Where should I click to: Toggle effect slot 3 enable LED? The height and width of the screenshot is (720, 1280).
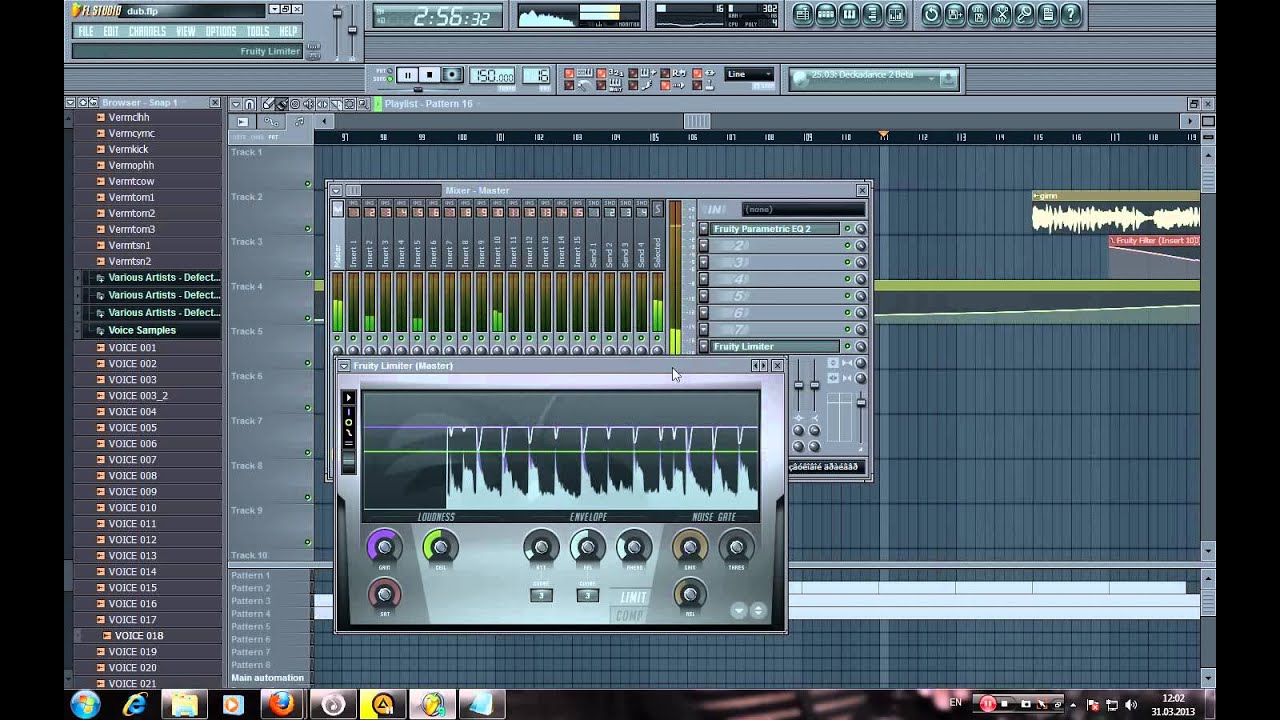(847, 262)
